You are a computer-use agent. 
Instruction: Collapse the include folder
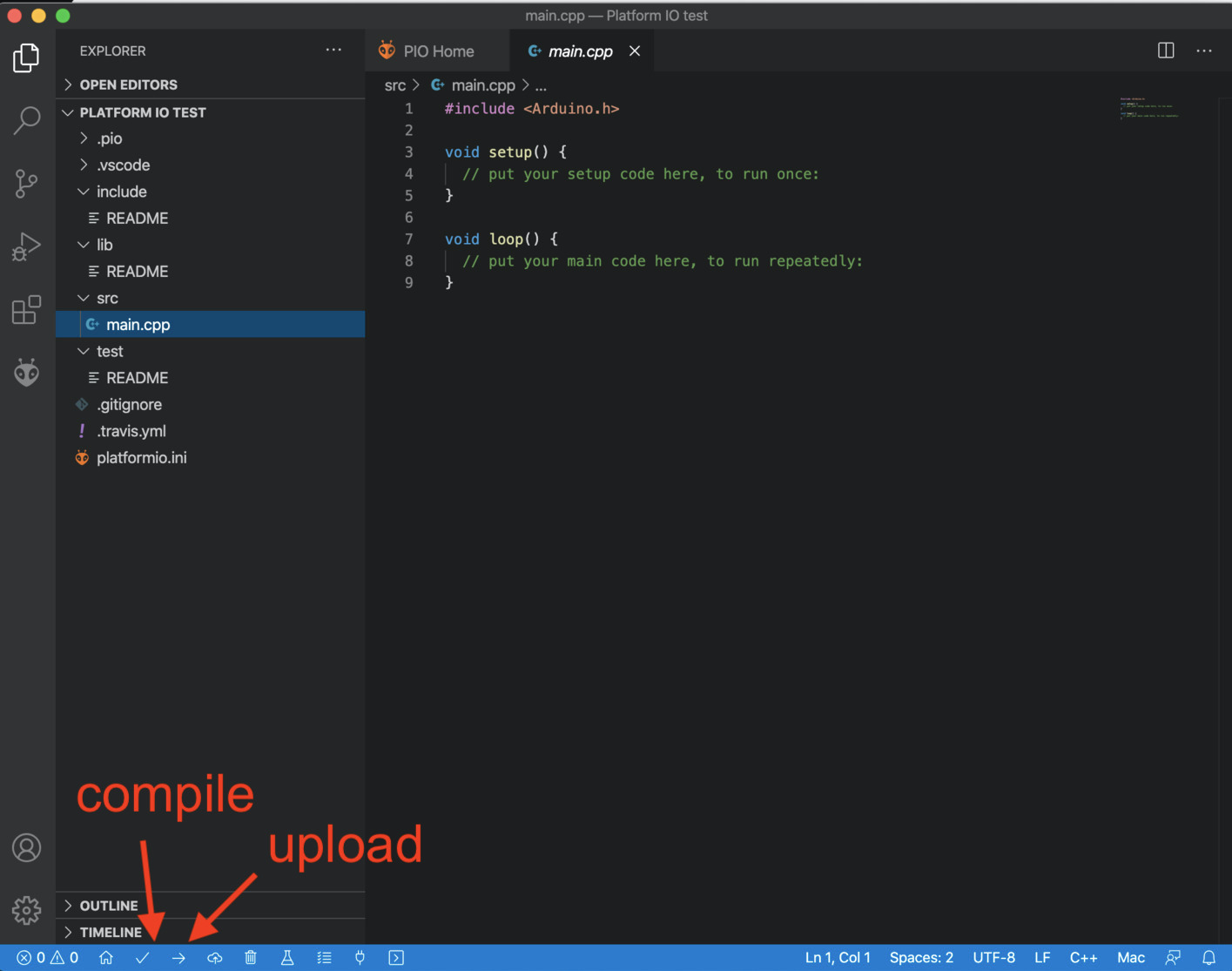click(210, 192)
